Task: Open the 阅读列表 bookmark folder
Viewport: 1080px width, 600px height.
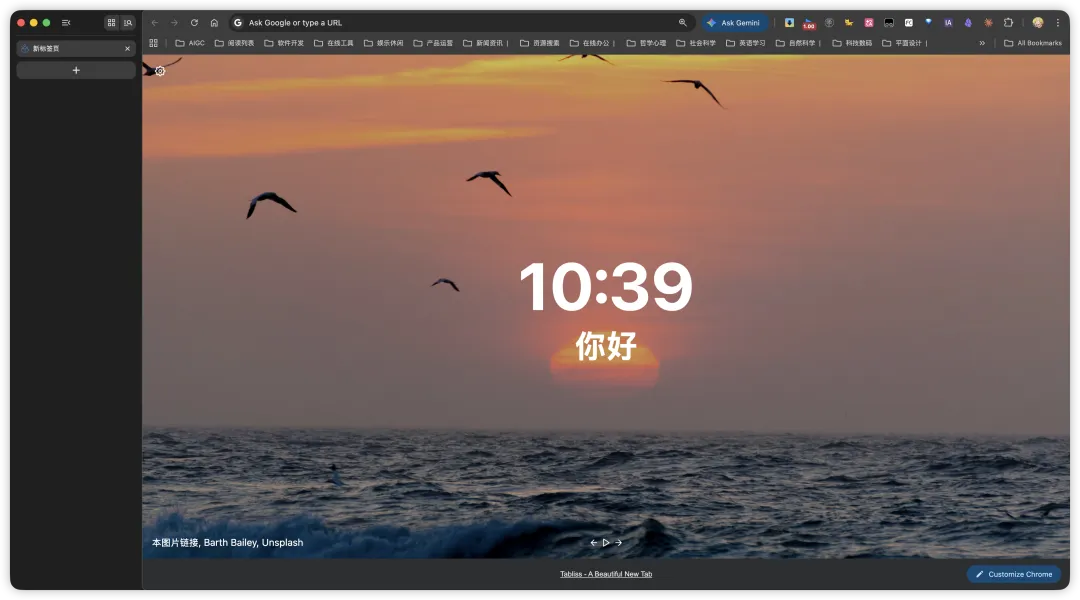Action: click(x=235, y=43)
